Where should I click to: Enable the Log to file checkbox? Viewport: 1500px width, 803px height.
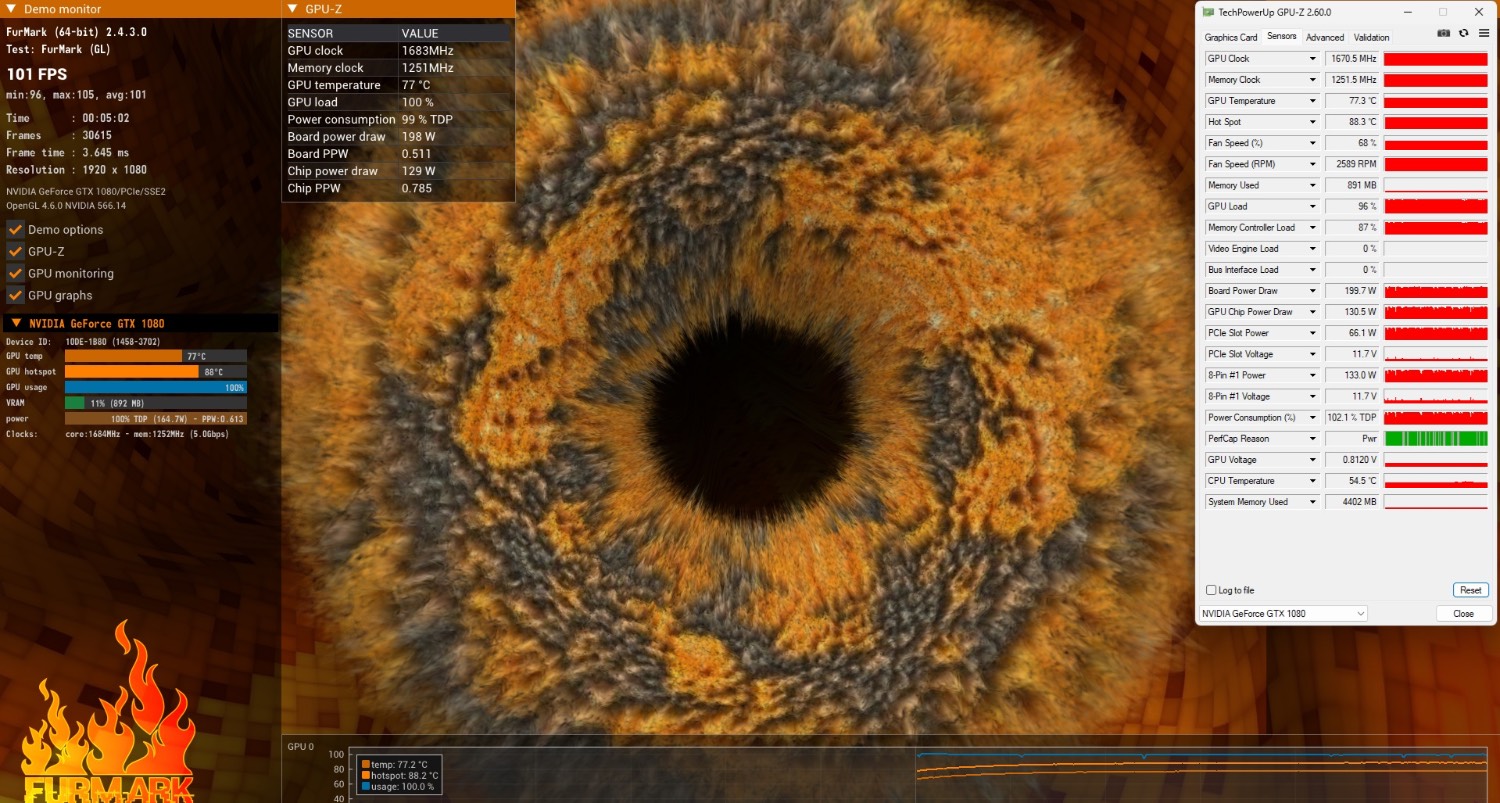1212,590
